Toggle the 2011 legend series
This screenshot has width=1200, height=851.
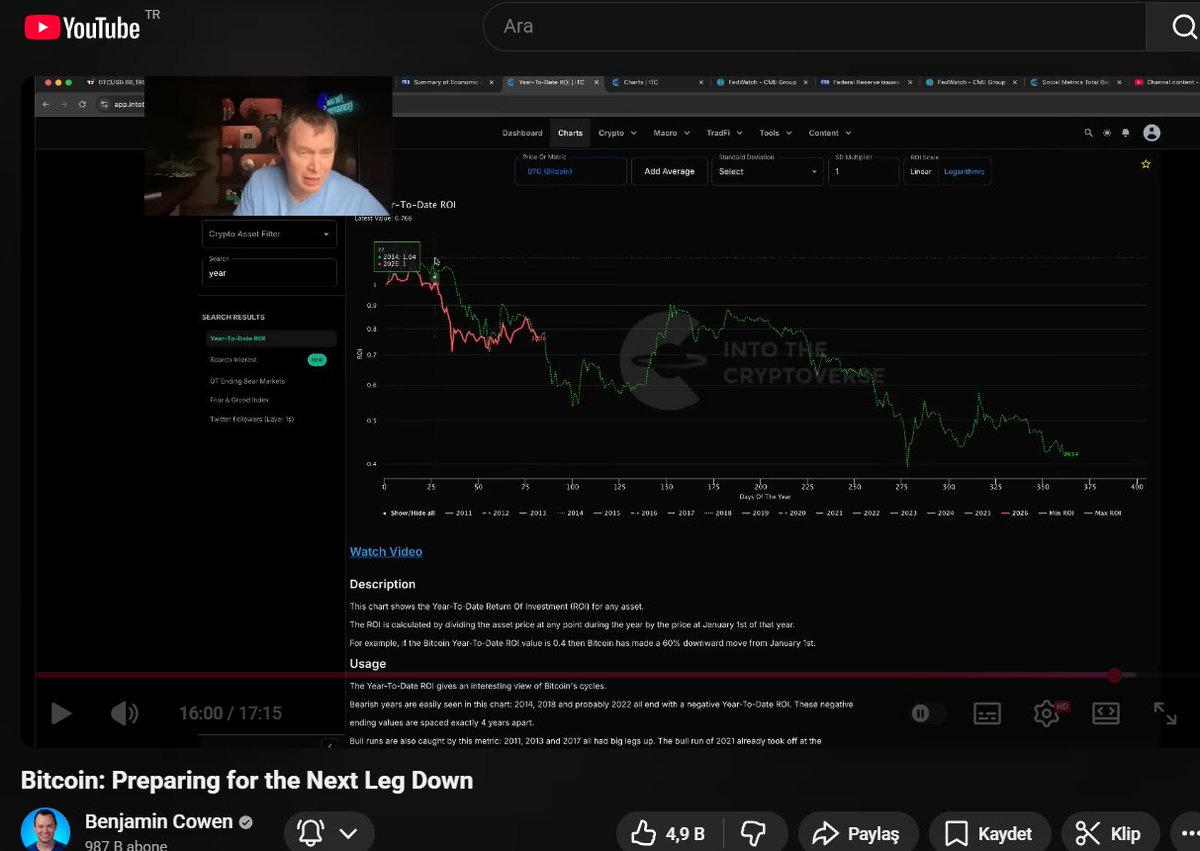[458, 513]
